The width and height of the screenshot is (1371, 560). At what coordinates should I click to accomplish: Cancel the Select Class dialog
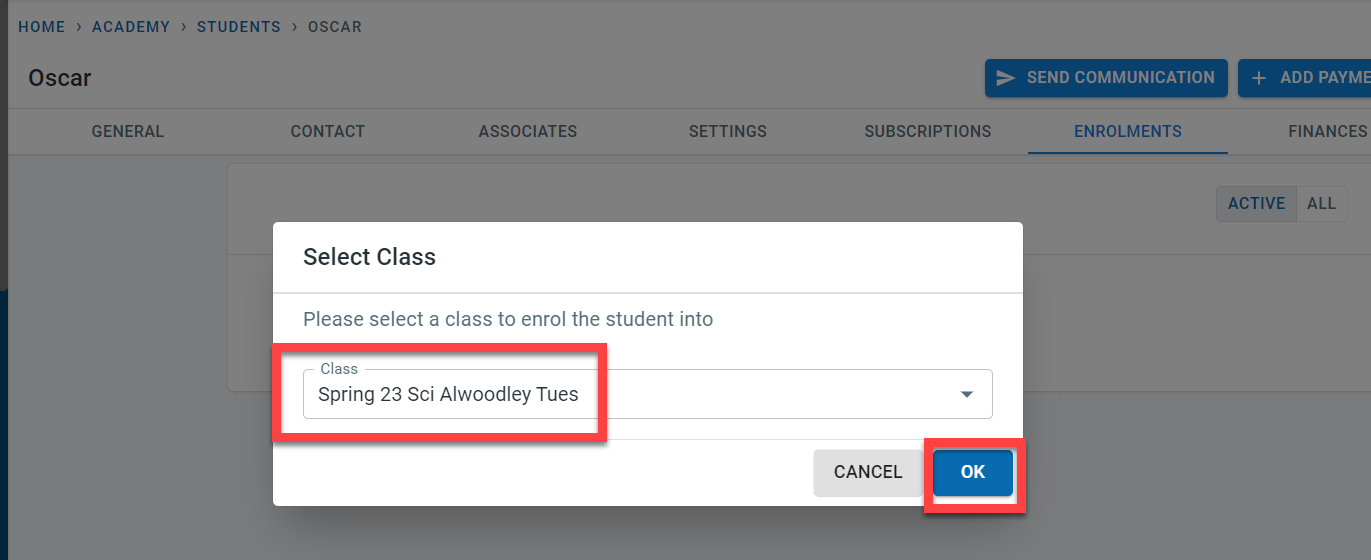pos(868,472)
